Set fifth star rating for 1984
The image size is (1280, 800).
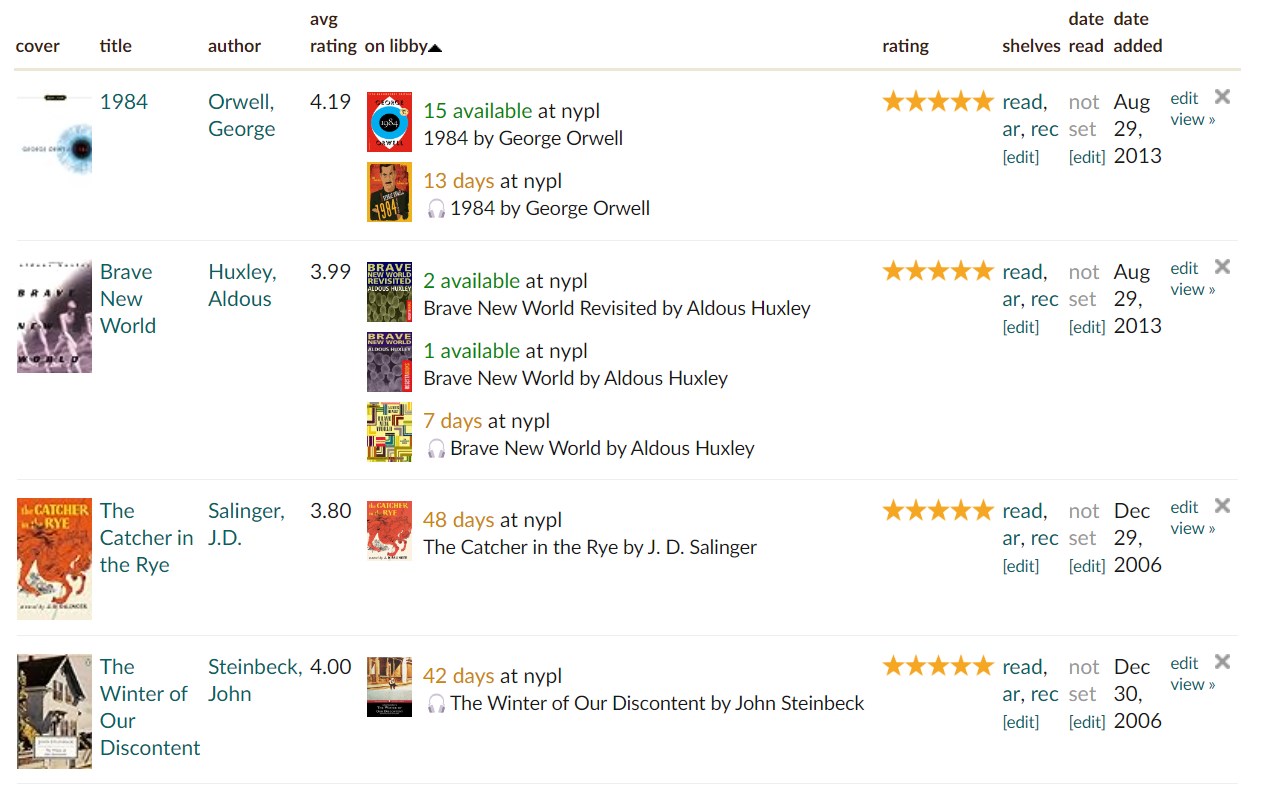(984, 101)
